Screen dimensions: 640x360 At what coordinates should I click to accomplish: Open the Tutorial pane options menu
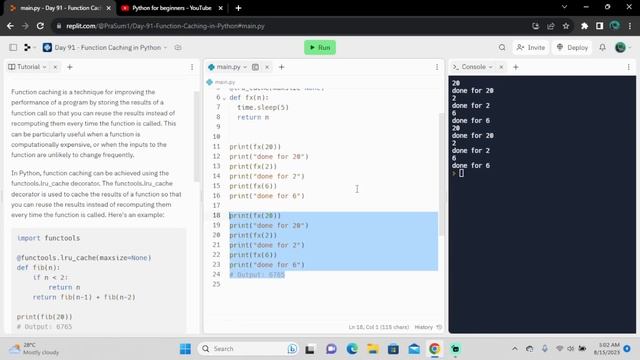[x=192, y=67]
